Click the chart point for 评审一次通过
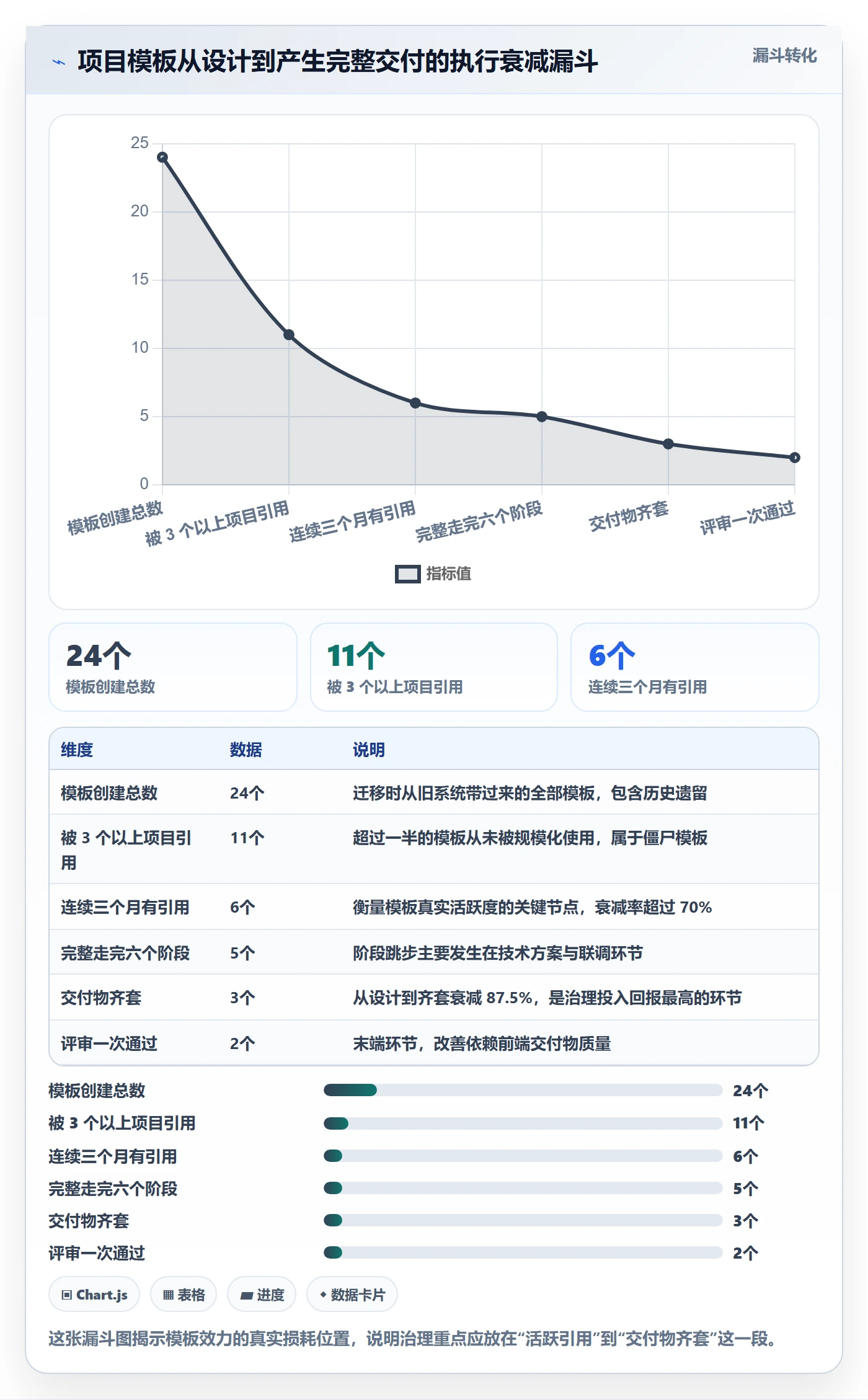The image size is (868, 1400). click(795, 458)
